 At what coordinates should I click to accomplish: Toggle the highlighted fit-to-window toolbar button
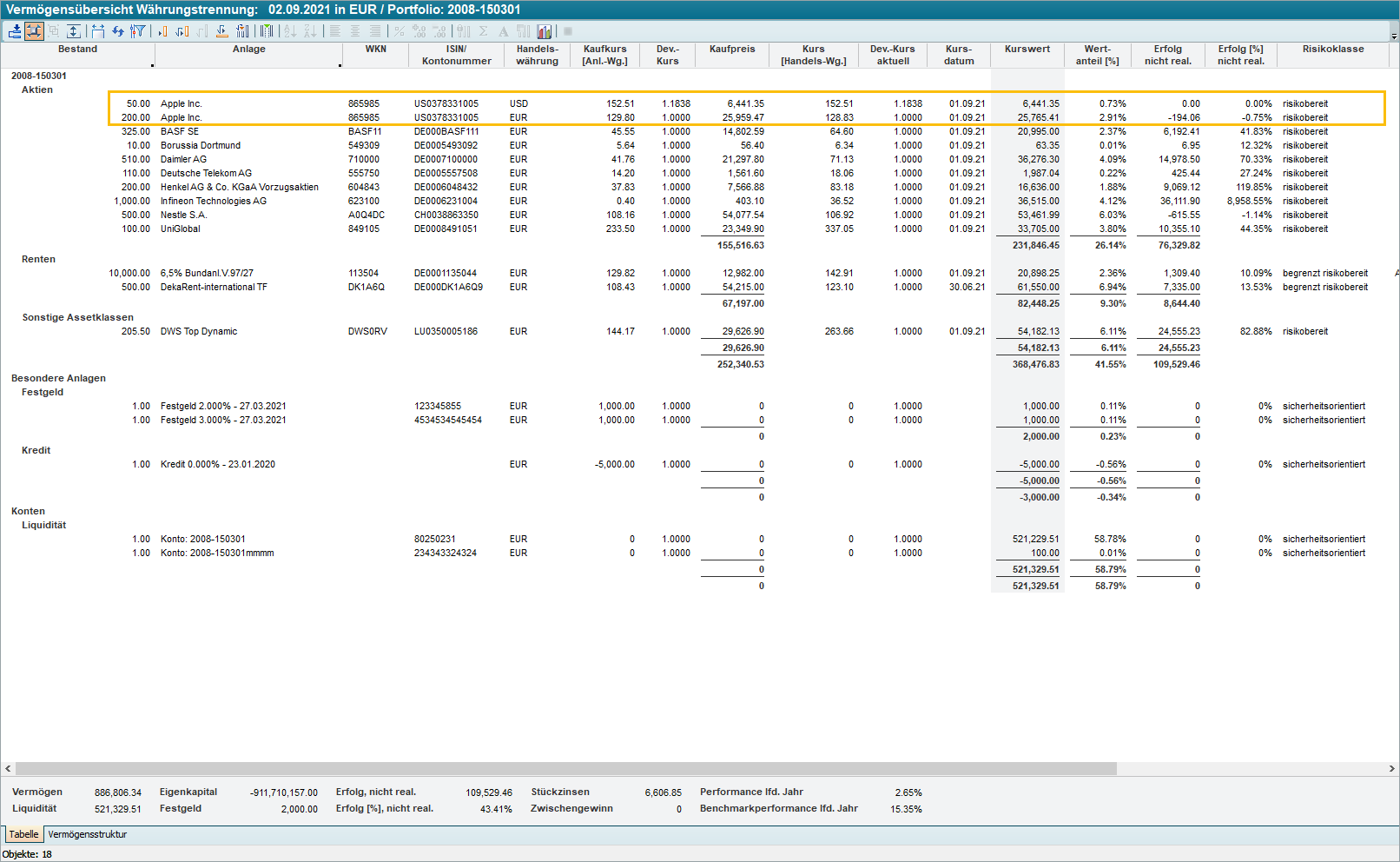(x=34, y=31)
